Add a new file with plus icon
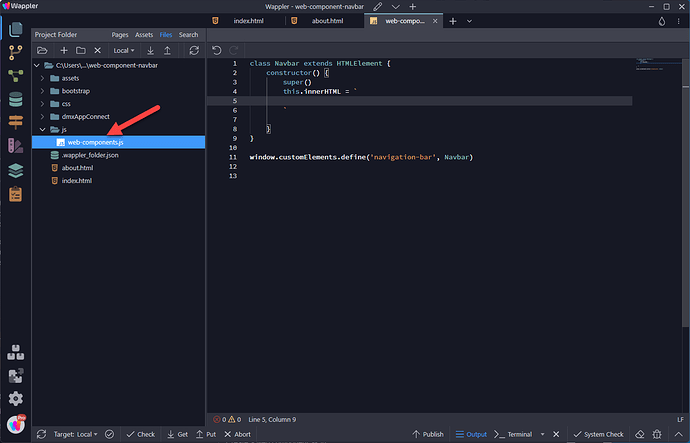The height and width of the screenshot is (443, 690). (64, 51)
